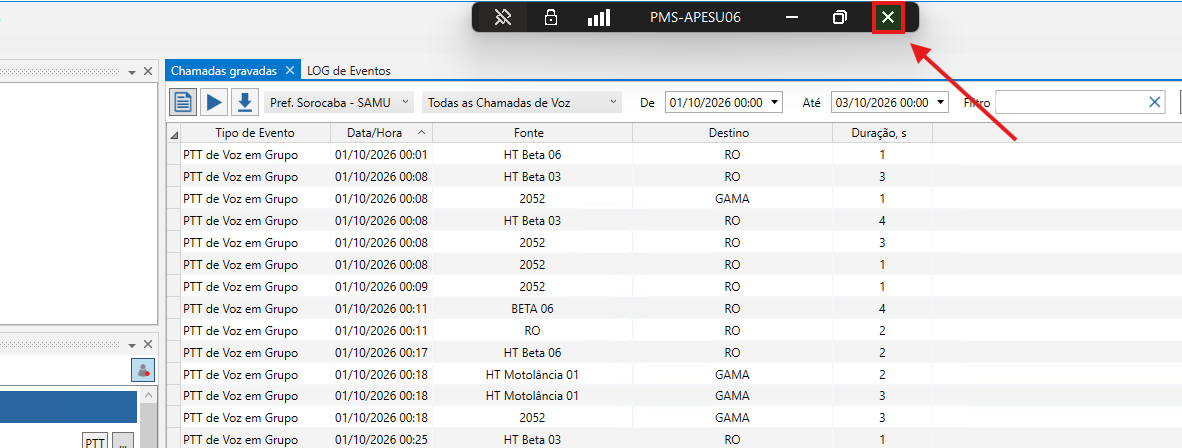This screenshot has width=1182, height=448.
Task: Select the 01/10/2026 00:25 row
Action: [x=674, y=438]
